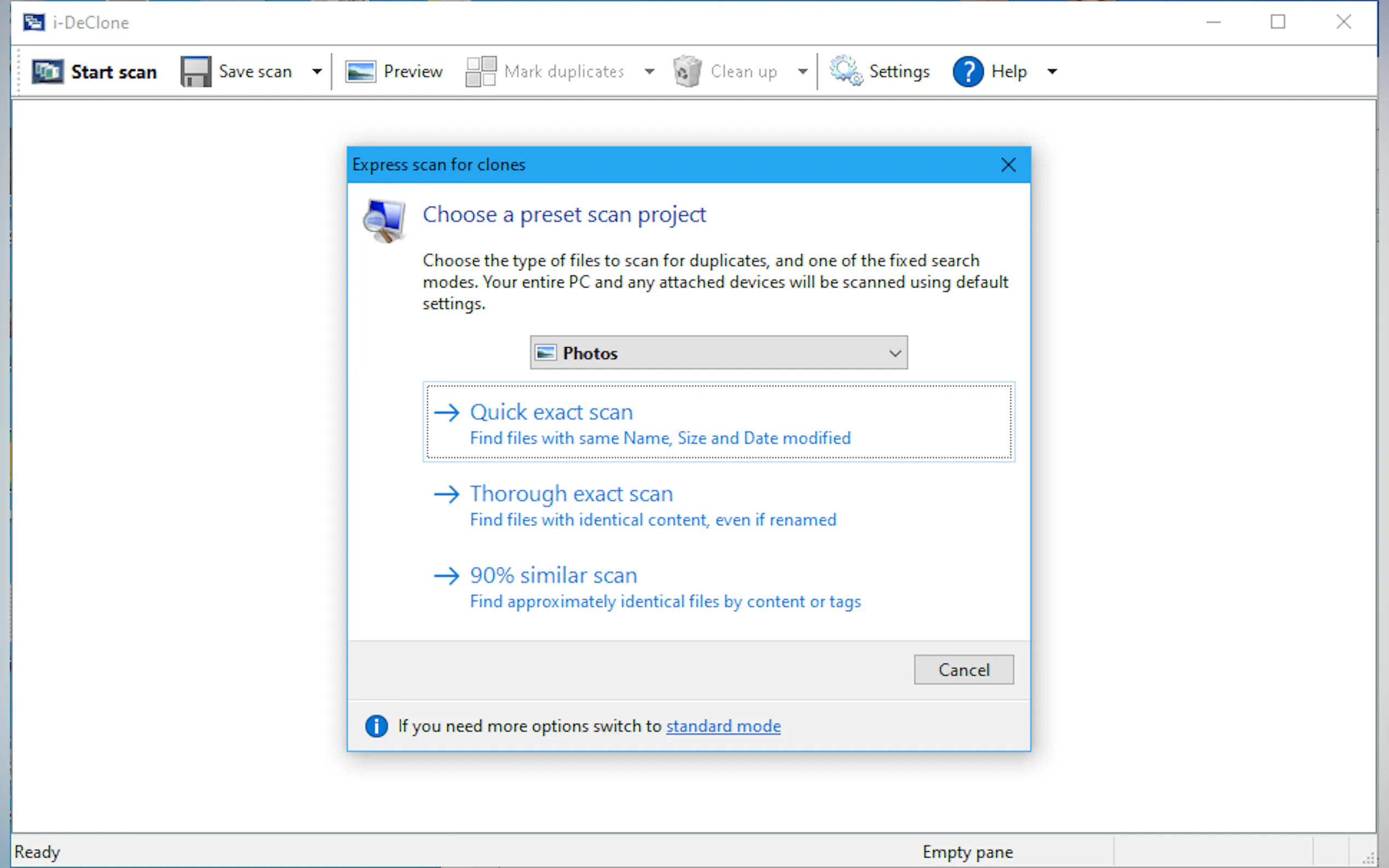
Task: Expand the Mark duplicates dropdown arrow
Action: [x=649, y=72]
